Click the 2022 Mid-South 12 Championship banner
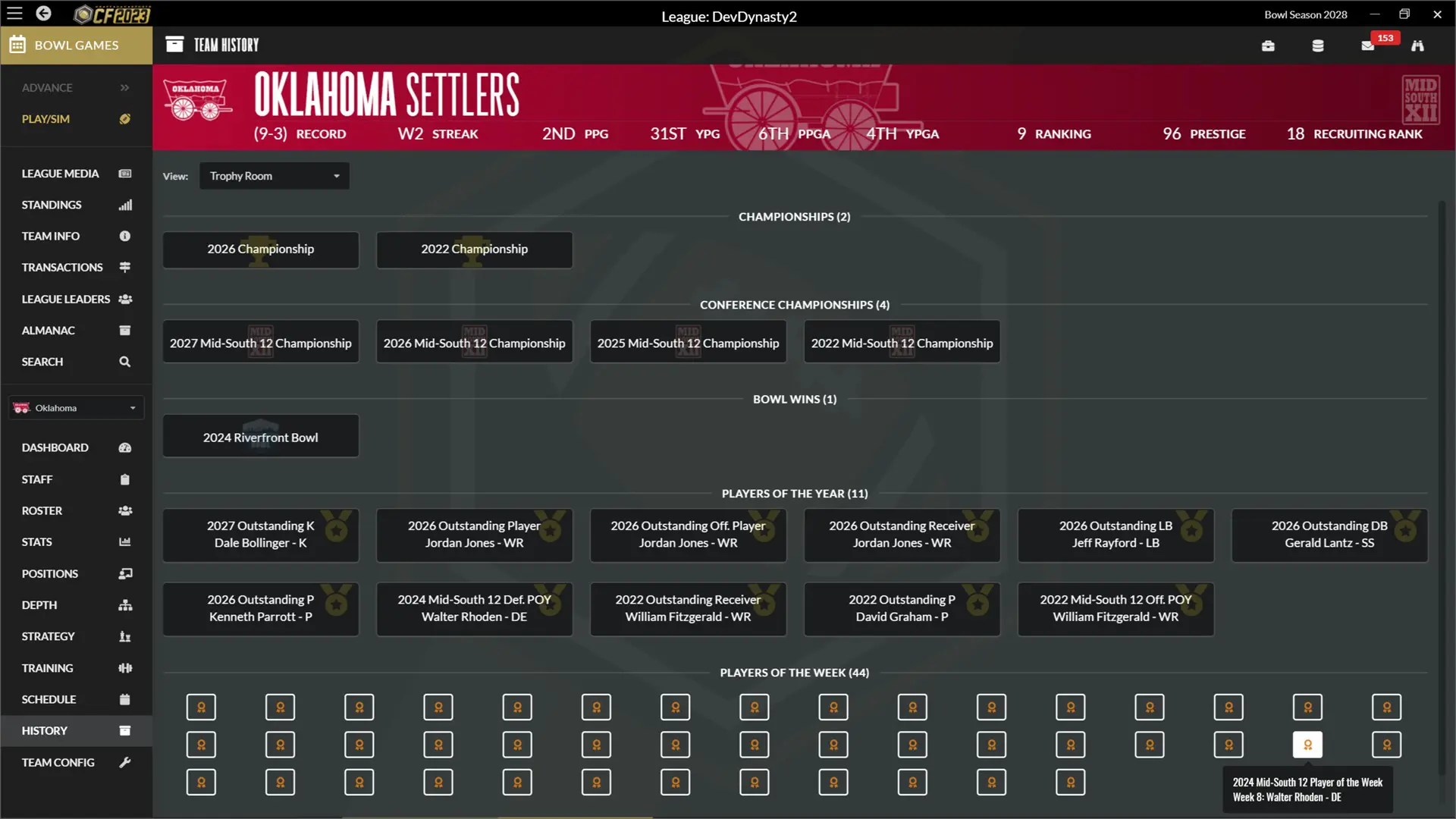1456x819 pixels. point(902,342)
